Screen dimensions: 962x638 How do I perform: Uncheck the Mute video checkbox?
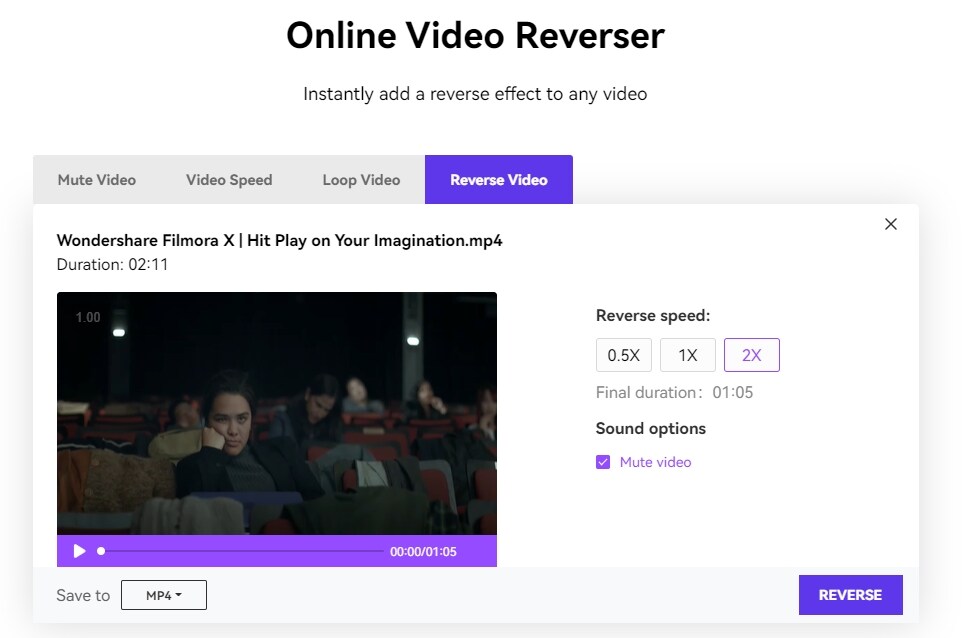point(603,461)
